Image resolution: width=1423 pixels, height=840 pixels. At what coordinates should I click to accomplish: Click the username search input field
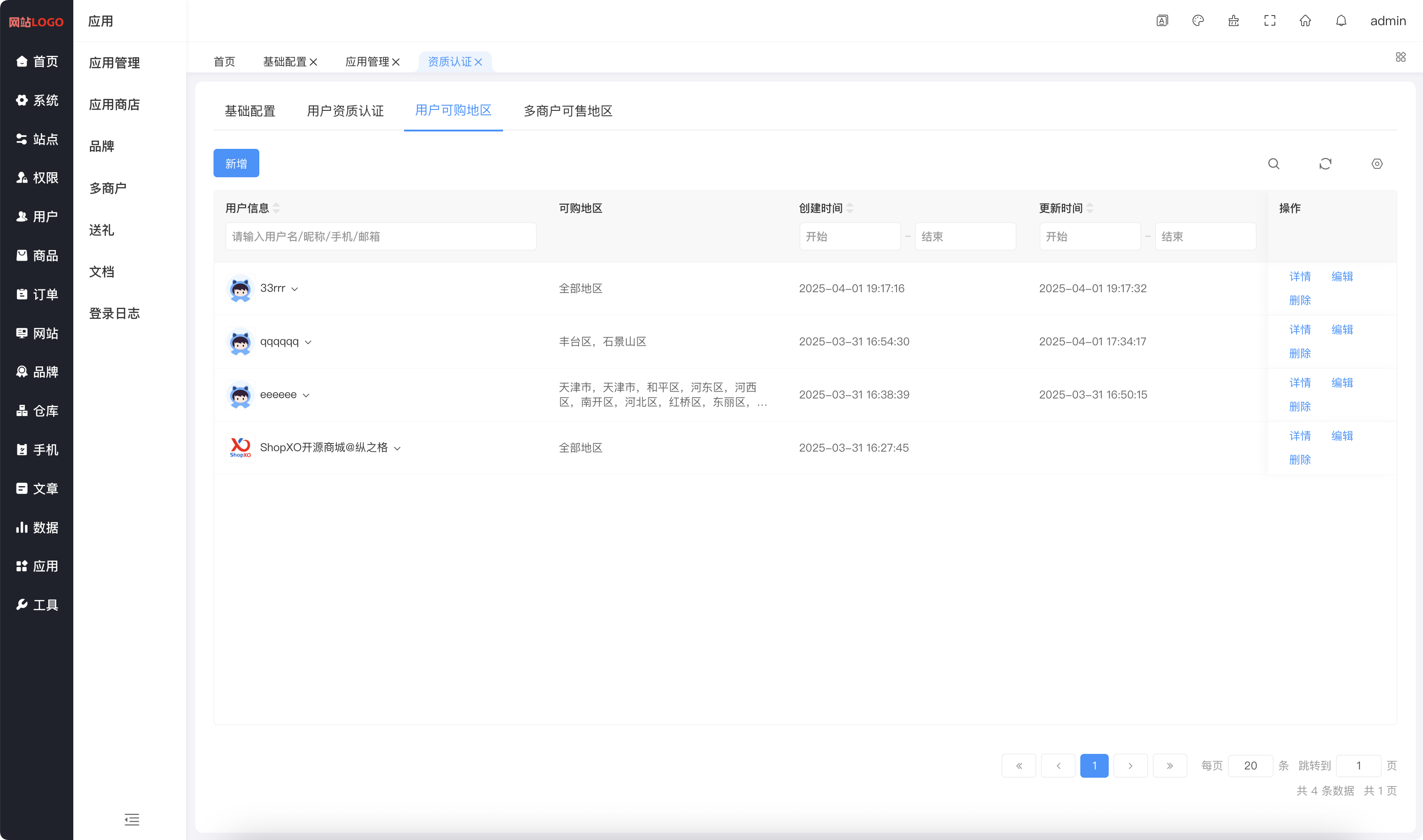[x=380, y=236]
